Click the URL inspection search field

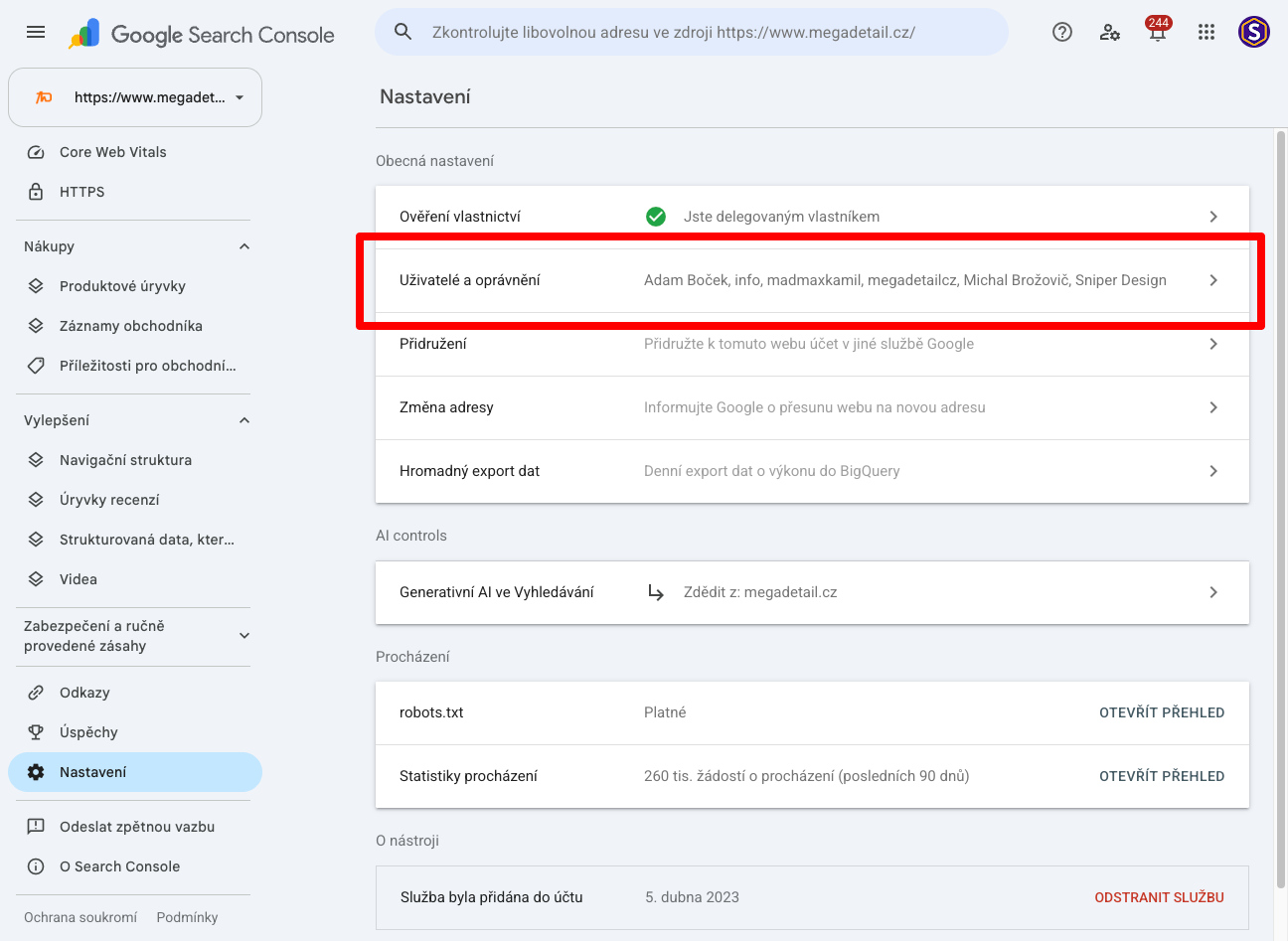[692, 32]
